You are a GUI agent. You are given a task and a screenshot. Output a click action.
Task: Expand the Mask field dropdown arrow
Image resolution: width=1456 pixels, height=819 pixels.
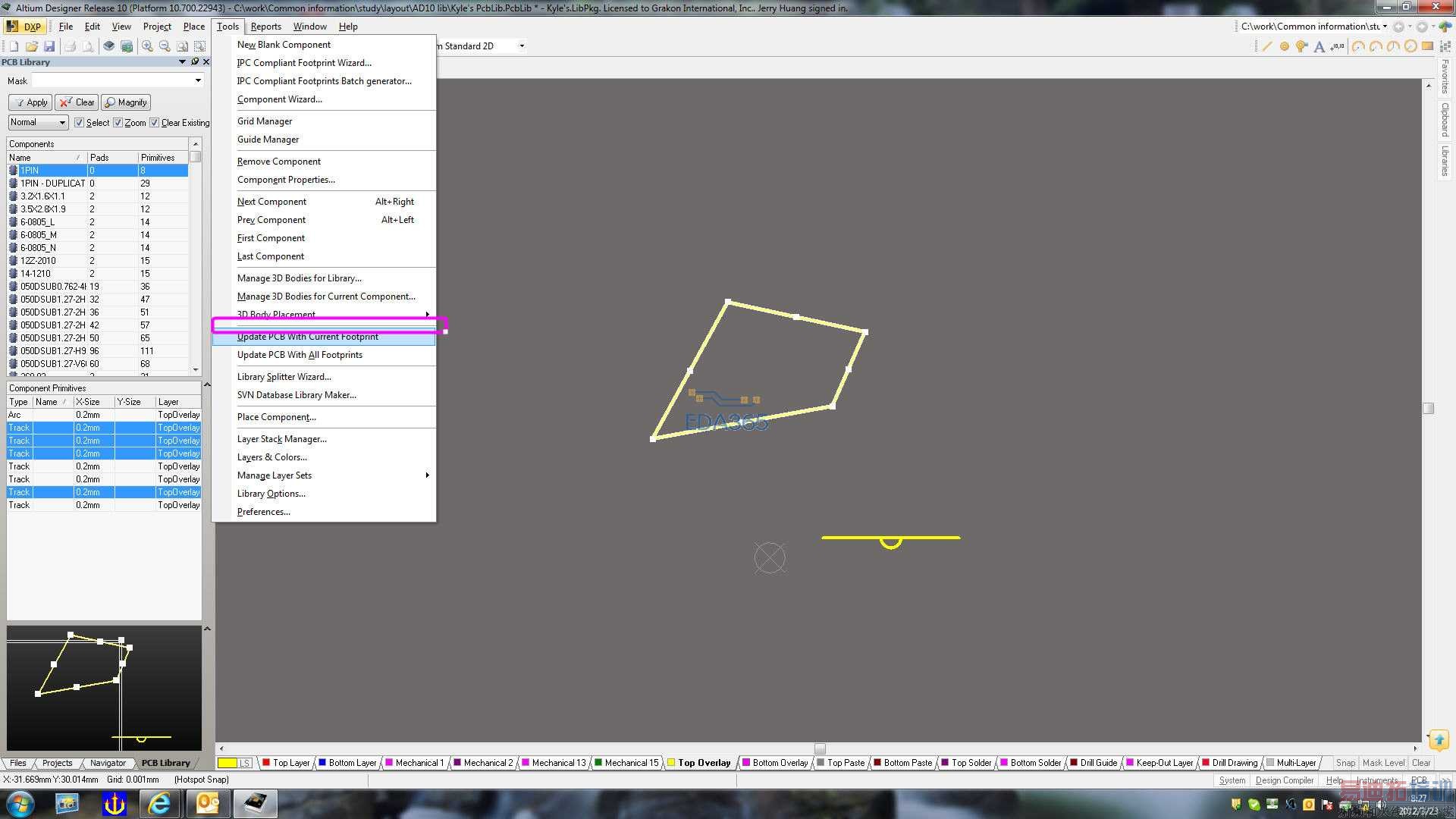(x=198, y=80)
